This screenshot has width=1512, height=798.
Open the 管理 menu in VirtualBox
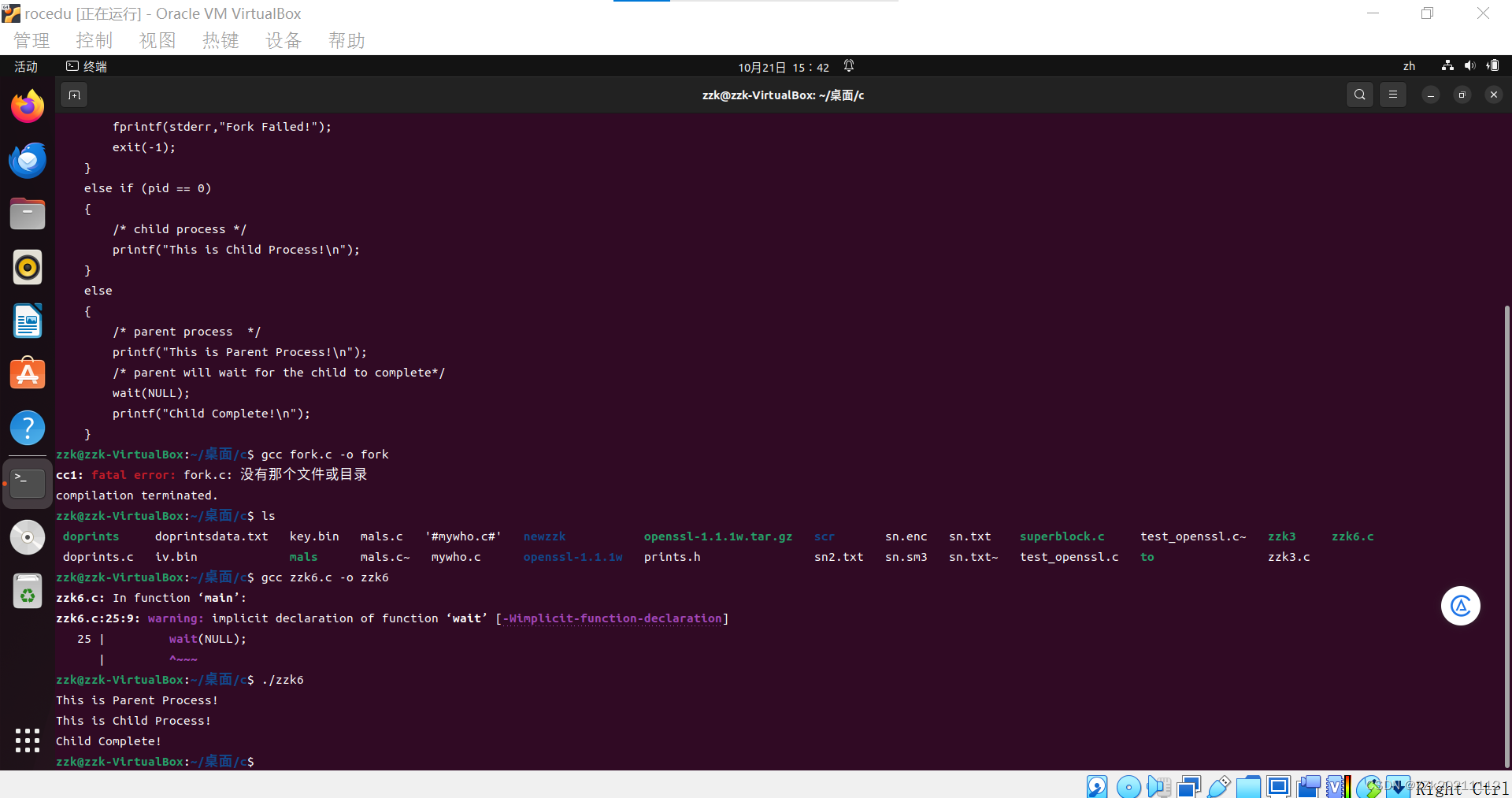coord(31,40)
